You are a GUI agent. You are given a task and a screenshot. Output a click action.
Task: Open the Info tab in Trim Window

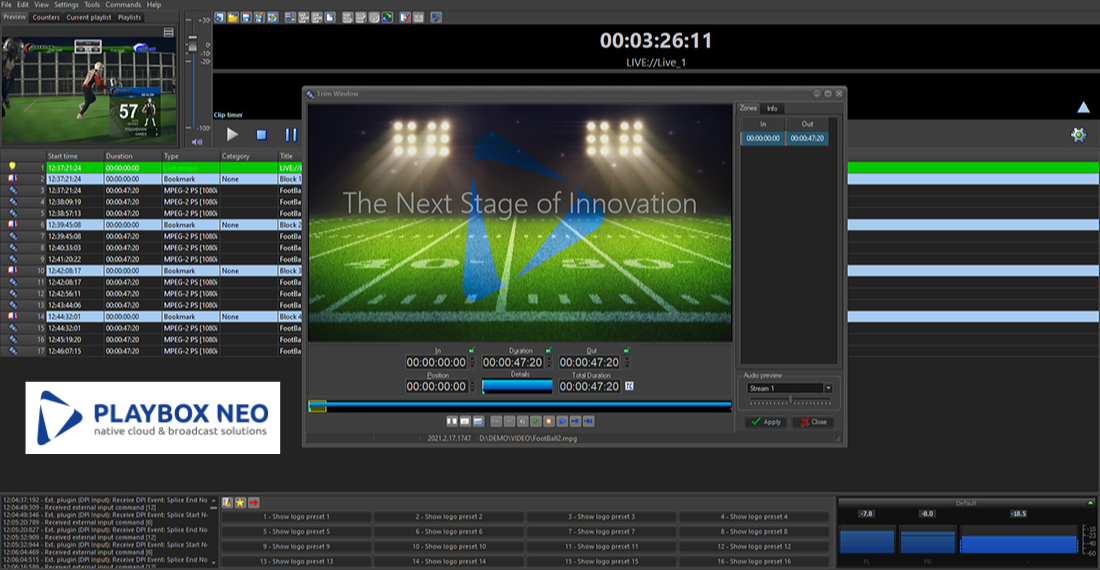[772, 109]
